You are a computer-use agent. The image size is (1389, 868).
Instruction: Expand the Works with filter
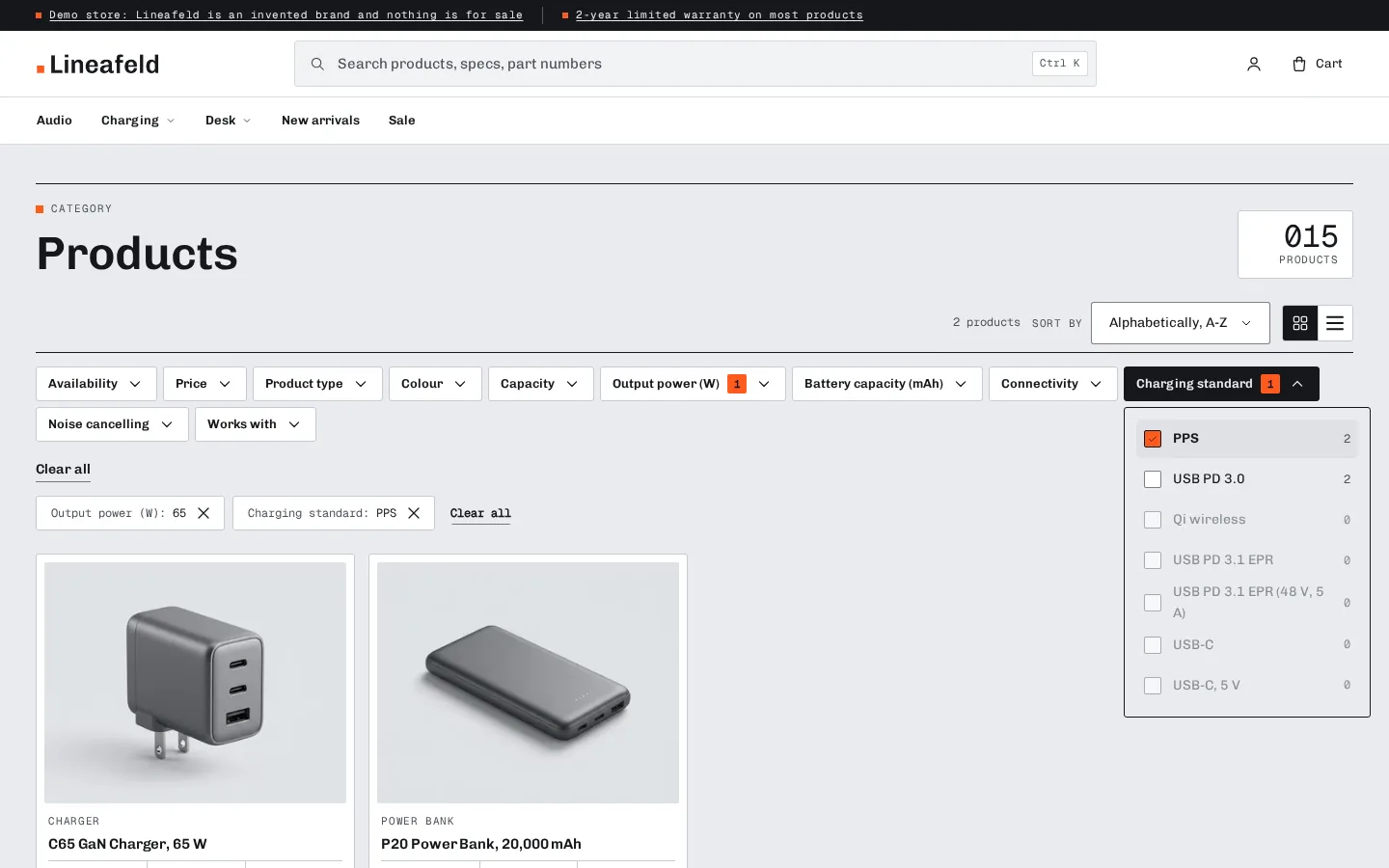tap(256, 424)
